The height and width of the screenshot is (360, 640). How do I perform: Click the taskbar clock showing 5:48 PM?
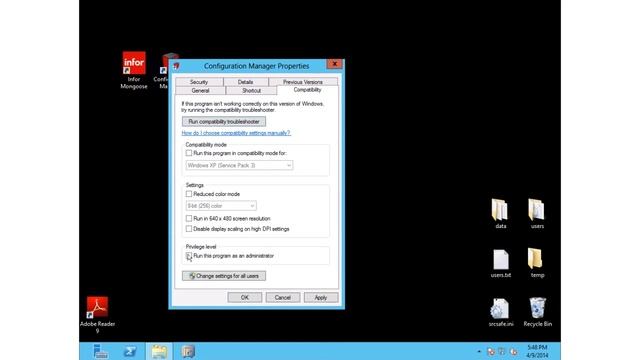coord(537,351)
